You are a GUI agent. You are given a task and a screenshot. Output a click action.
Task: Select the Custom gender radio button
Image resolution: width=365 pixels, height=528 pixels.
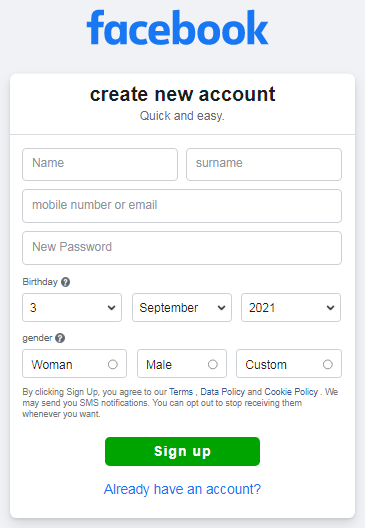pyautogui.click(x=328, y=364)
